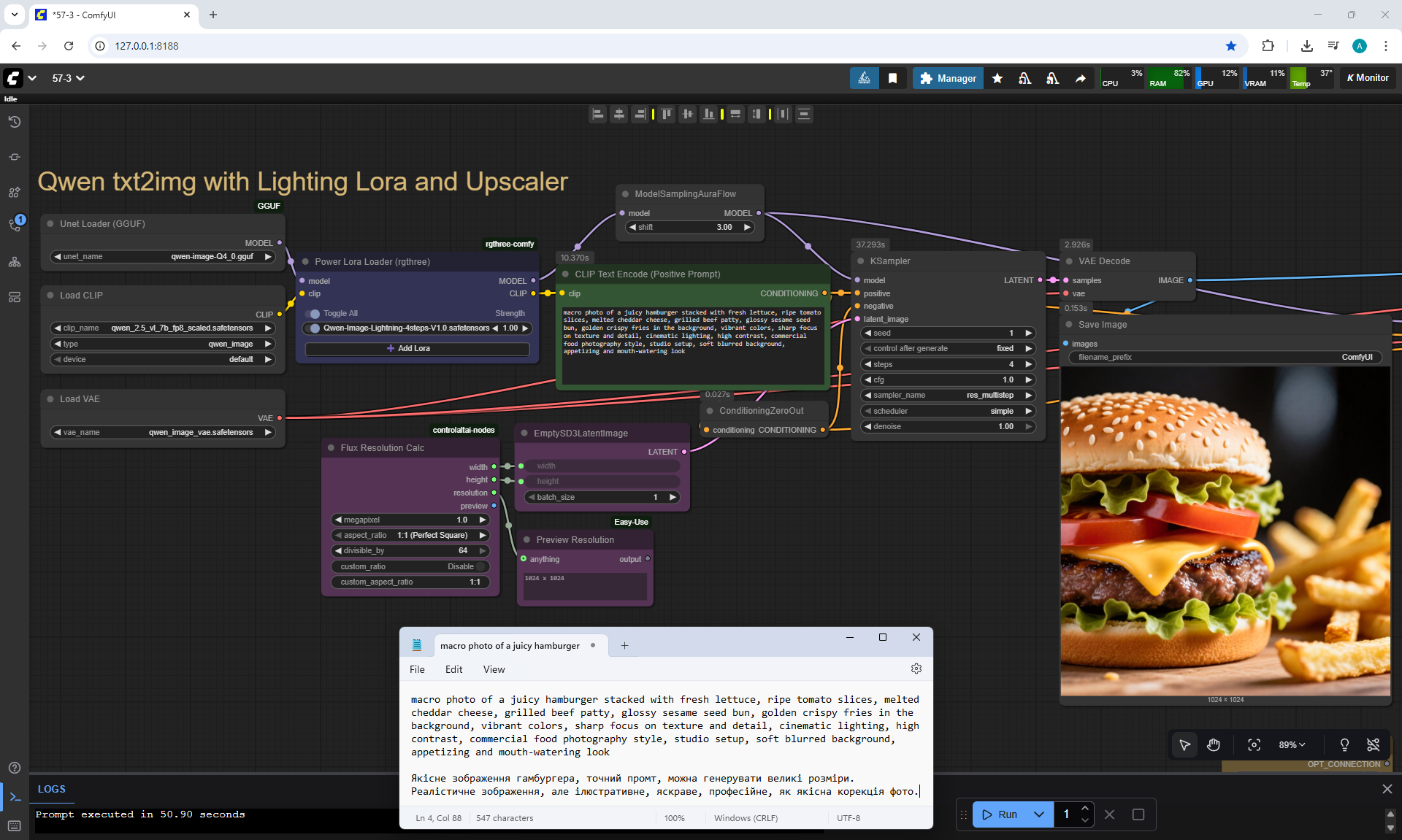Open the terminal logs panel icon

coord(15,796)
